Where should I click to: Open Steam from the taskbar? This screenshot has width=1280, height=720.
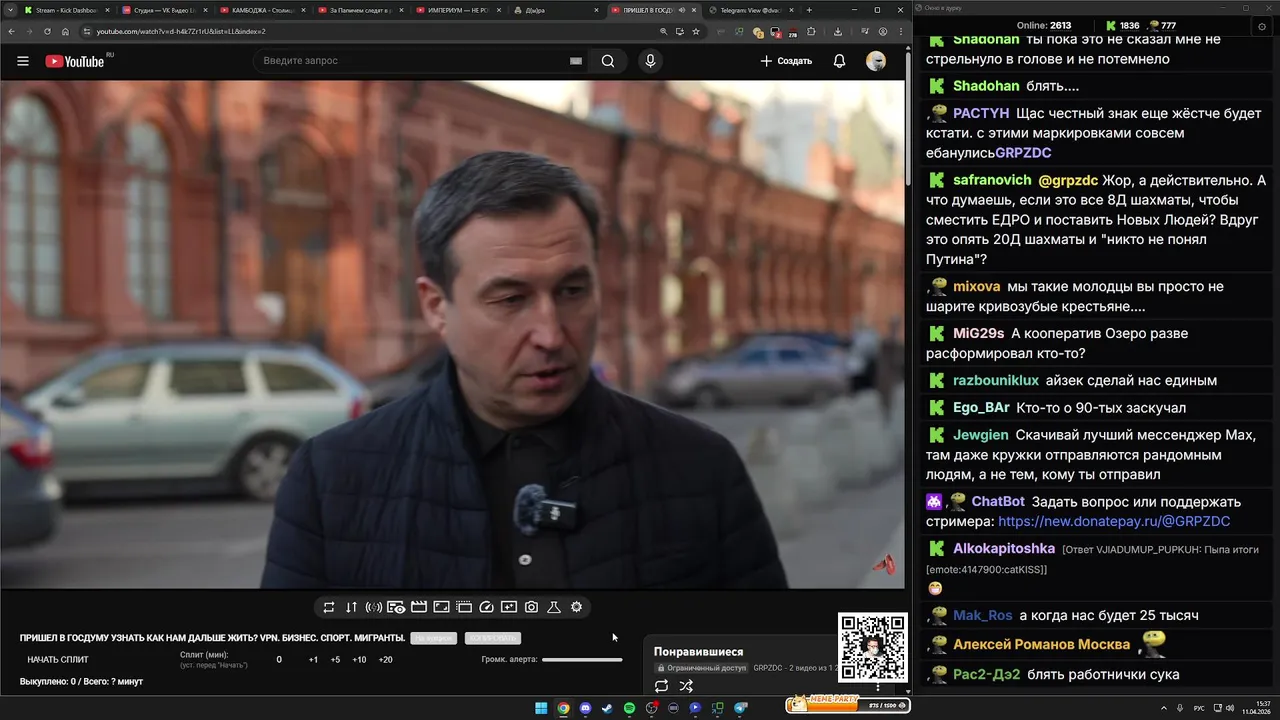coord(607,708)
